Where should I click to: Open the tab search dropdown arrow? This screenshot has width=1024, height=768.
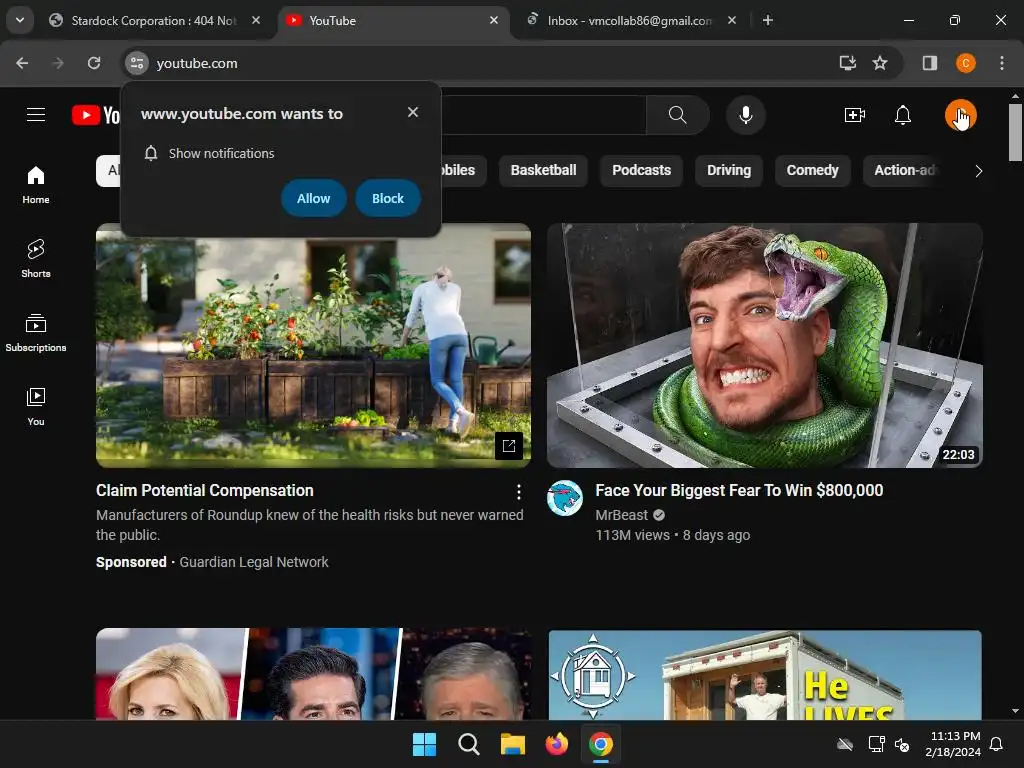click(20, 20)
